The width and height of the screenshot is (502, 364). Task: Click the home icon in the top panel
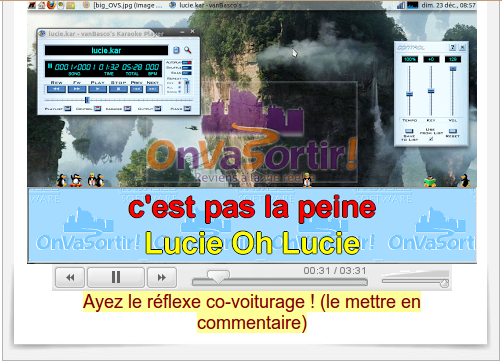pos(41,5)
